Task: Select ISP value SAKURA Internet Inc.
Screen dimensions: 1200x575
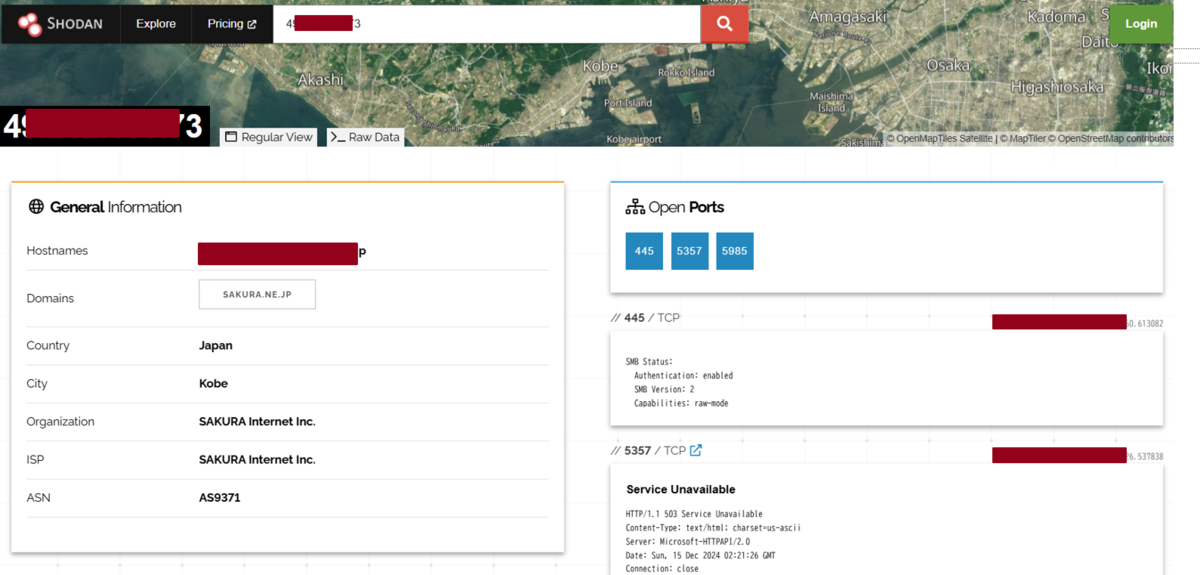Action: (257, 459)
